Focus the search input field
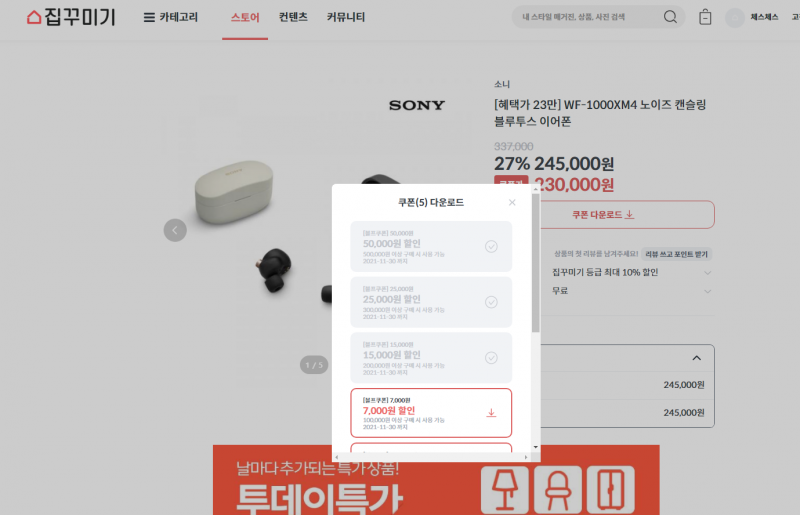 point(587,17)
